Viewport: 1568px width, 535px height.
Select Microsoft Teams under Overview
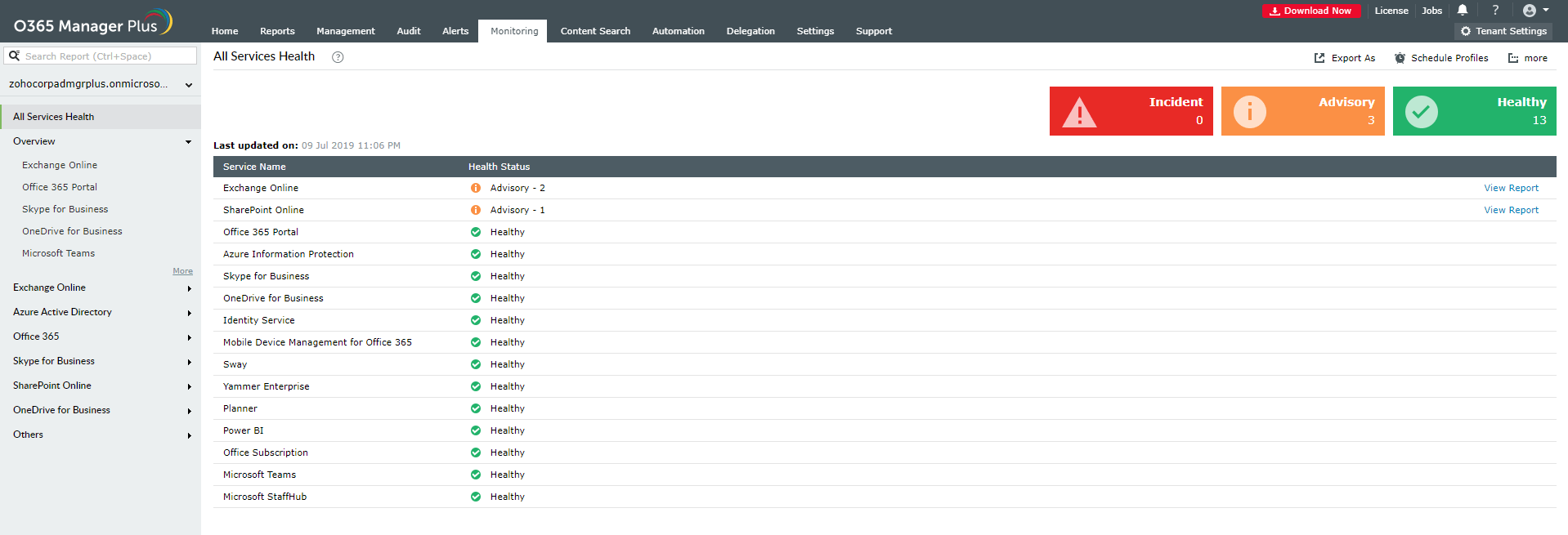pos(58,253)
